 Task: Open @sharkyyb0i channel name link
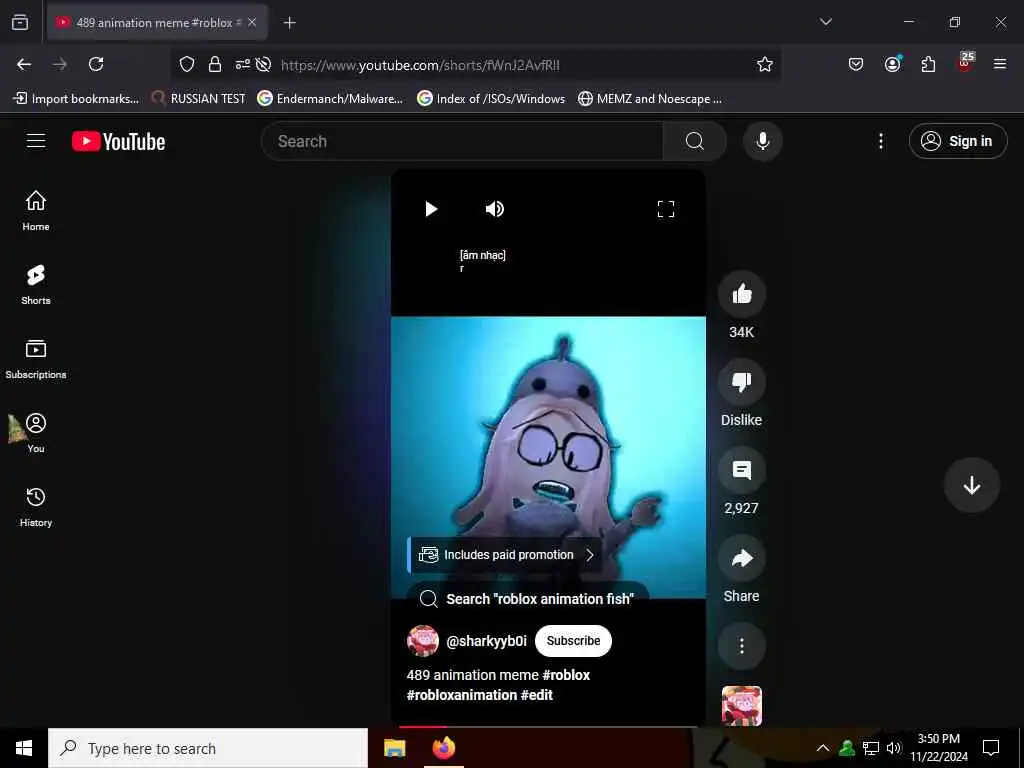486,641
